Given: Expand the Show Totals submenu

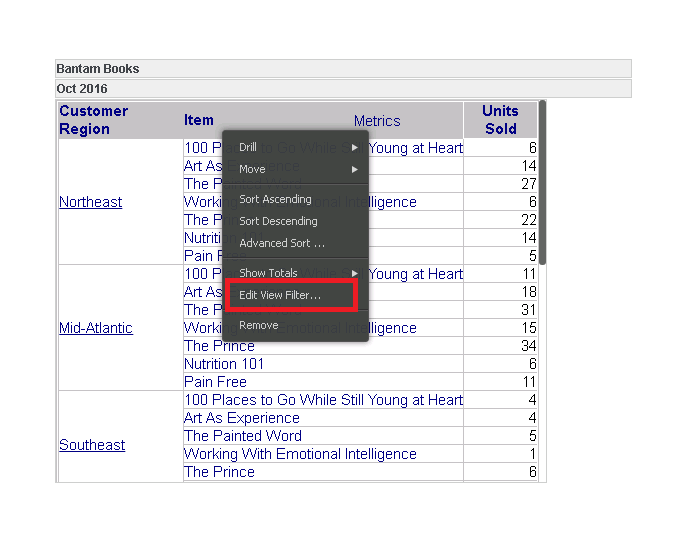Looking at the screenshot, I should tap(295, 273).
